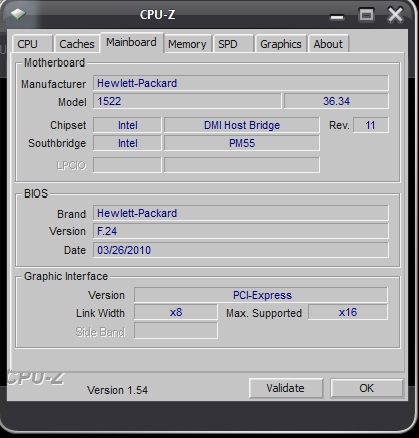419x438 pixels.
Task: Select the Link Width x8 value
Action: [176, 312]
